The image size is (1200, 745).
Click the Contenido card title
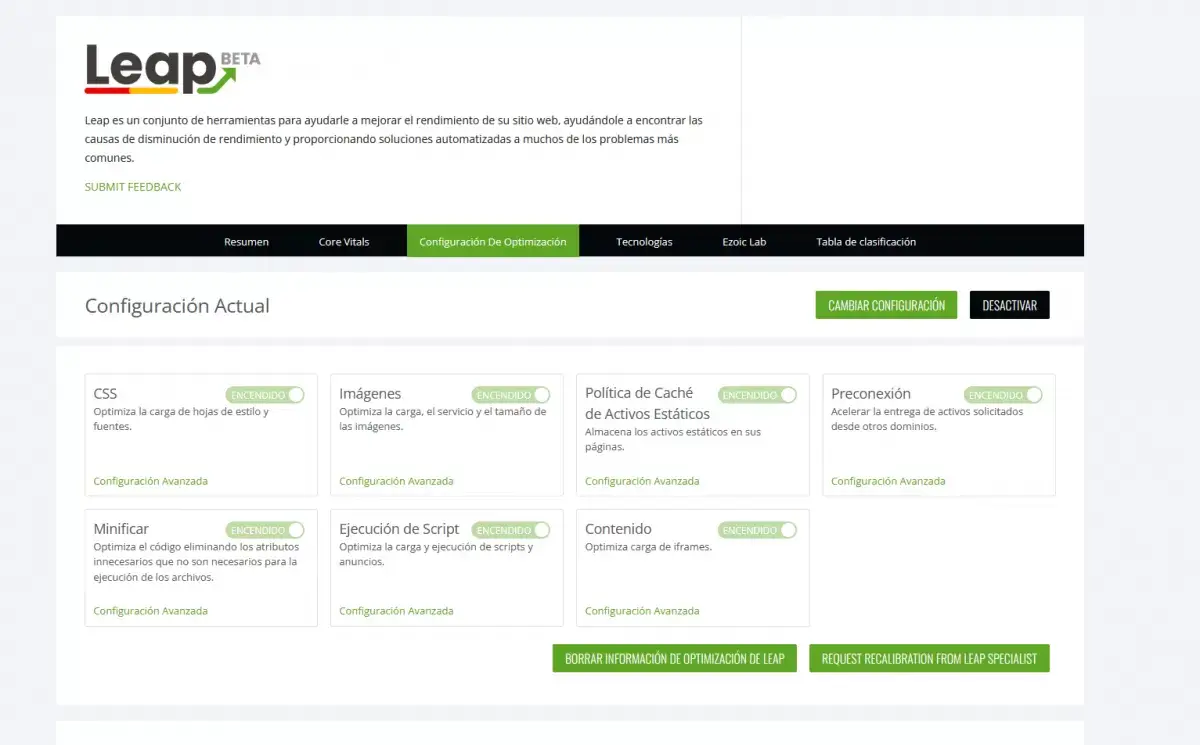pyautogui.click(x=618, y=529)
